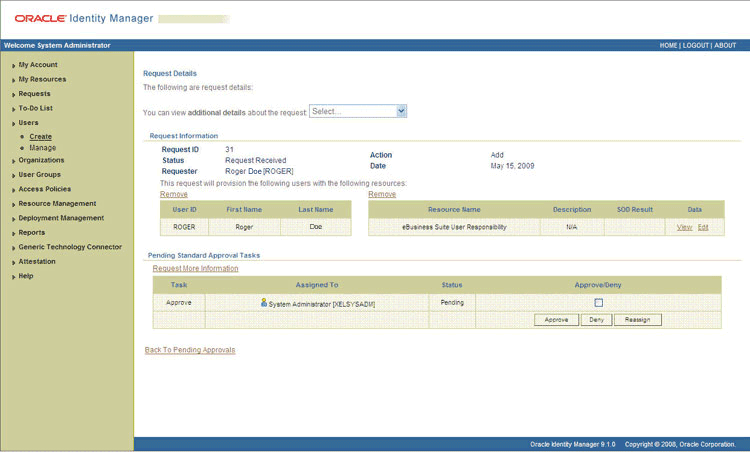Click Manage under Users

click(43, 148)
